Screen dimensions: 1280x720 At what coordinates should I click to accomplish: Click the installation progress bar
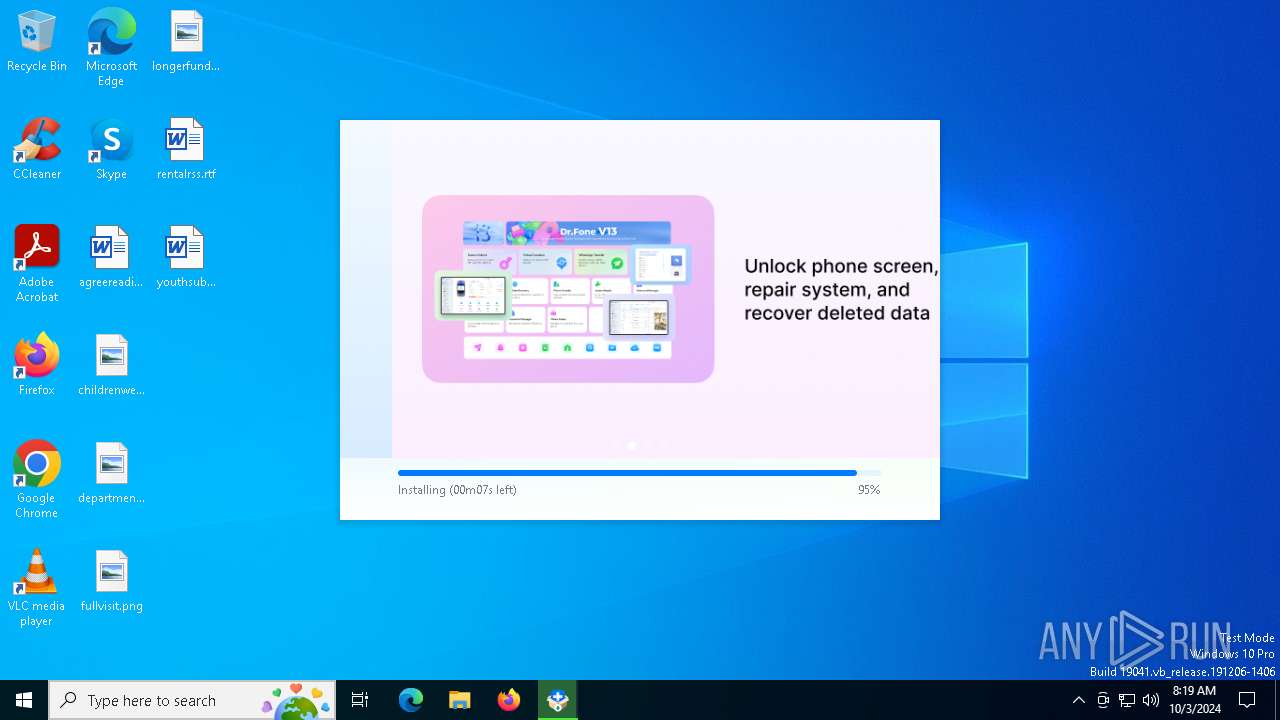639,473
